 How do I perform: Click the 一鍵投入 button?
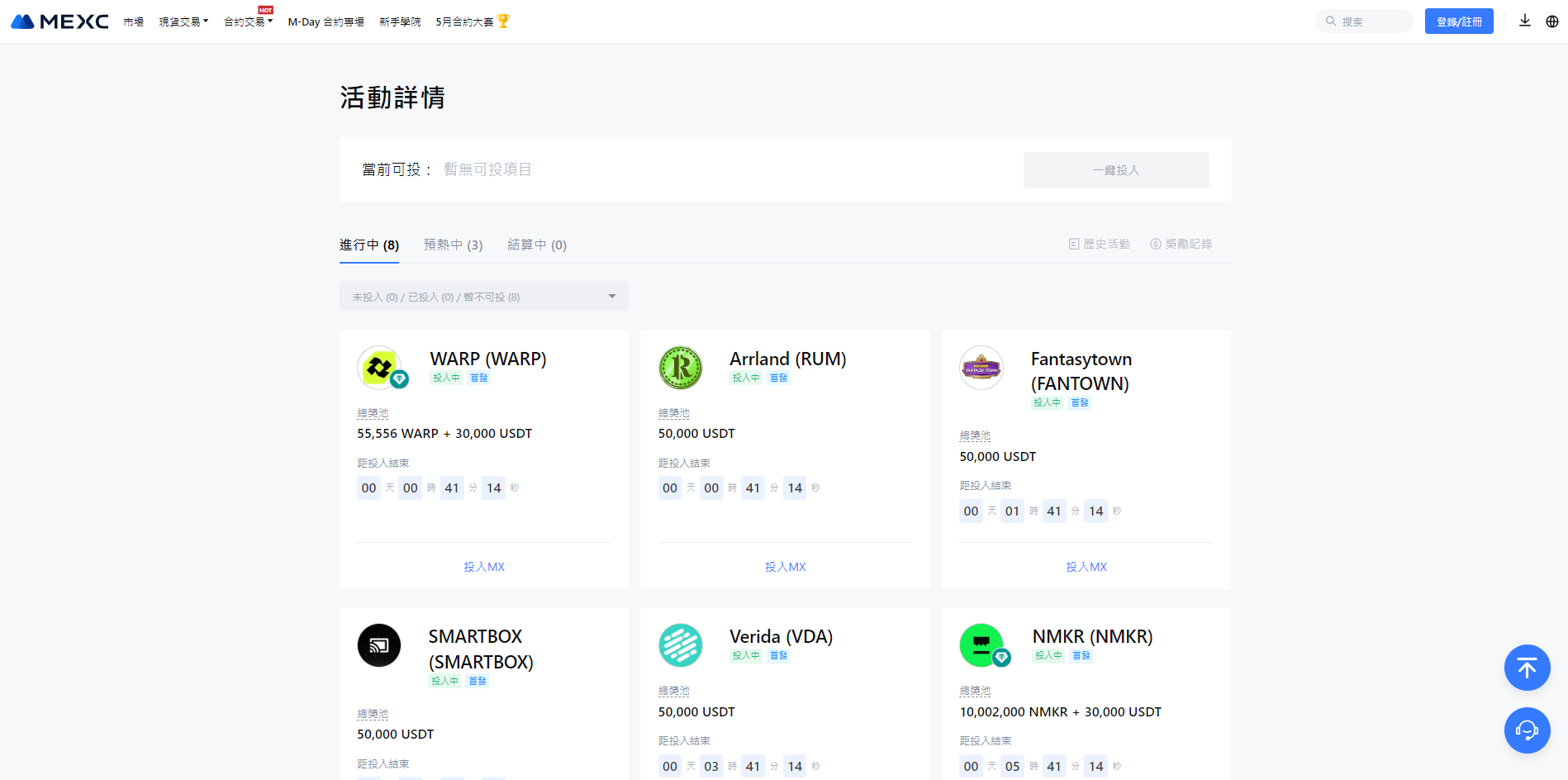(1116, 169)
